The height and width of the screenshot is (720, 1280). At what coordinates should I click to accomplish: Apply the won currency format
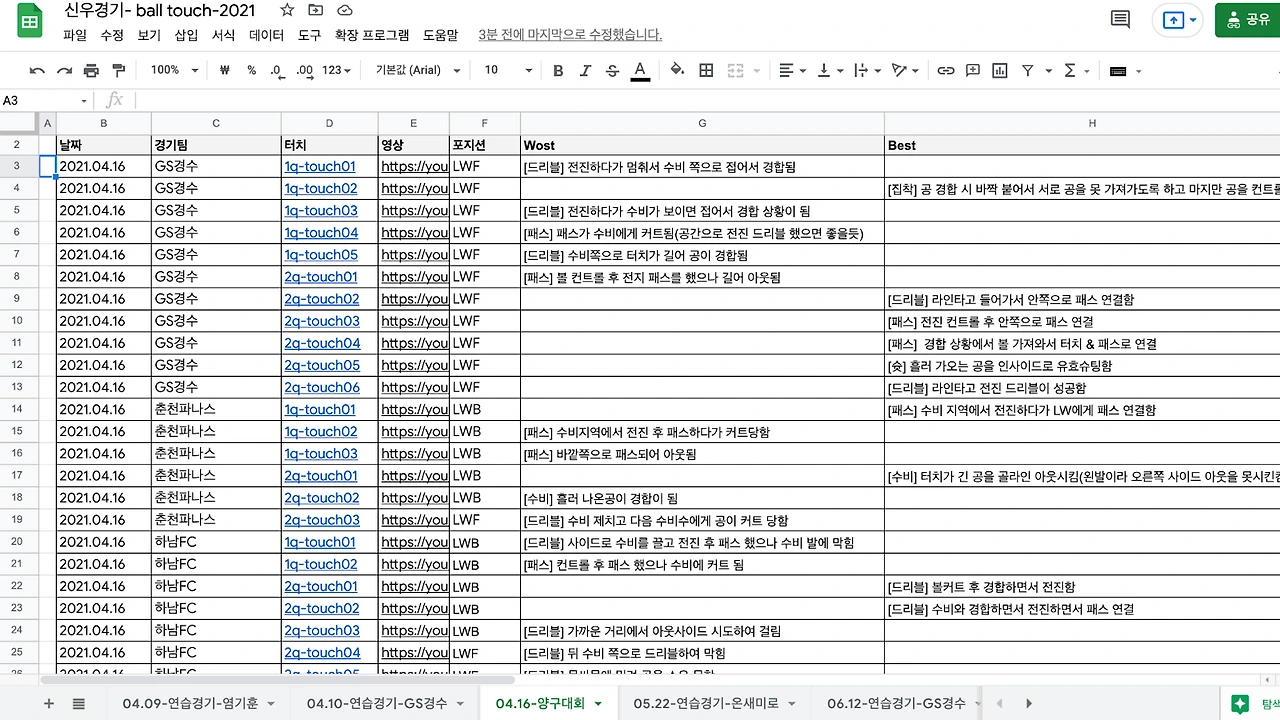pyautogui.click(x=224, y=71)
